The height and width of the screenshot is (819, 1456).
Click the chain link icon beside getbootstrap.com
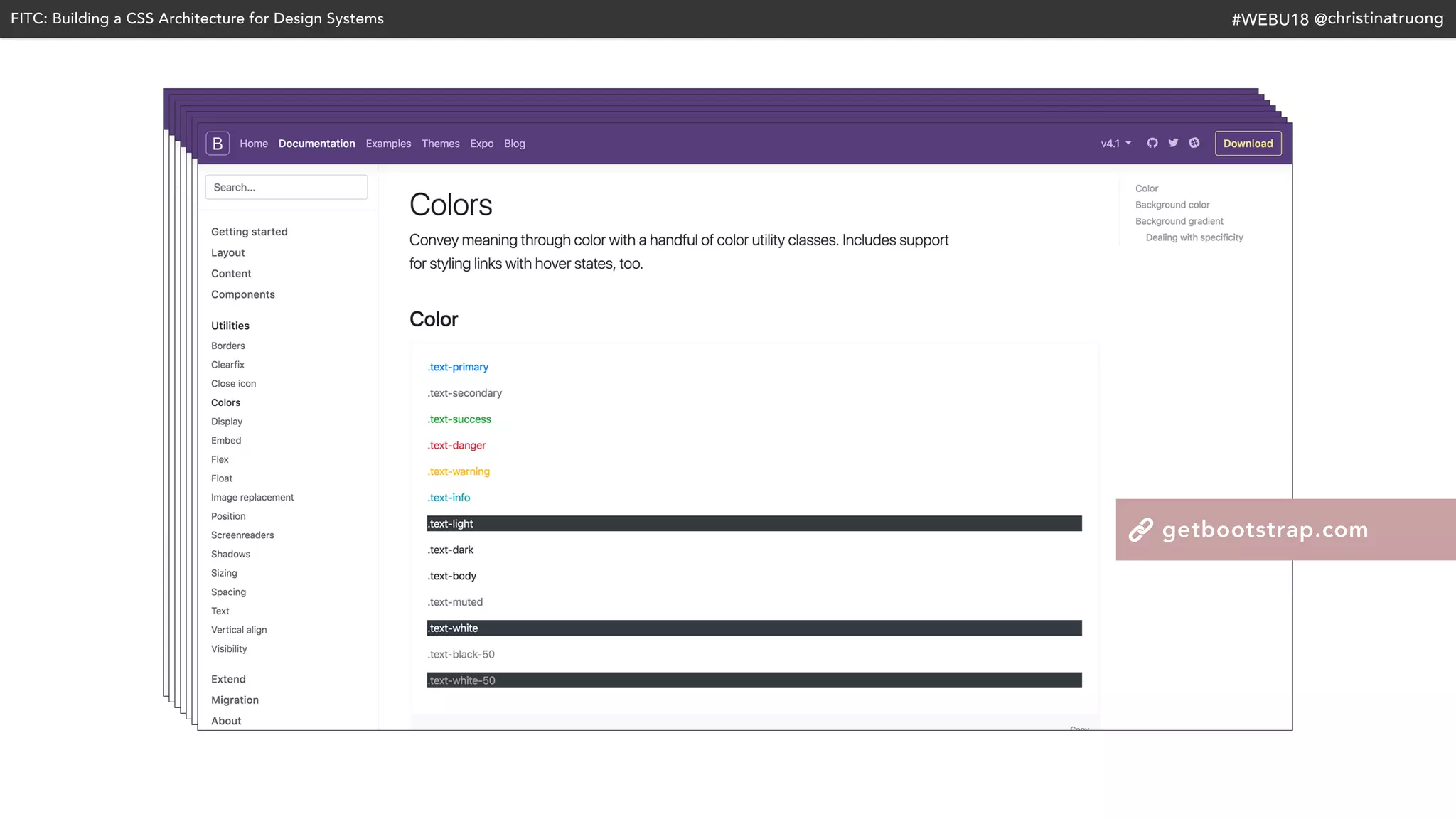click(x=1141, y=530)
